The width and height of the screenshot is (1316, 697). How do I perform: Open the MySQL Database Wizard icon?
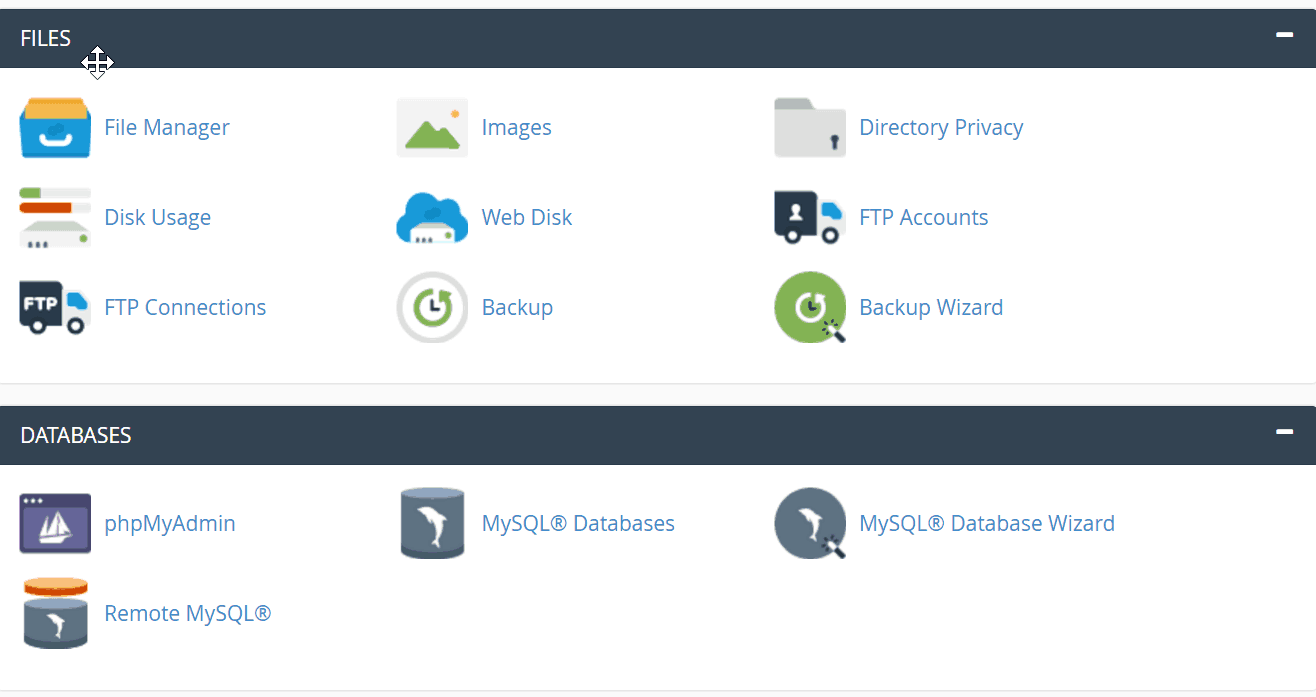[810, 523]
